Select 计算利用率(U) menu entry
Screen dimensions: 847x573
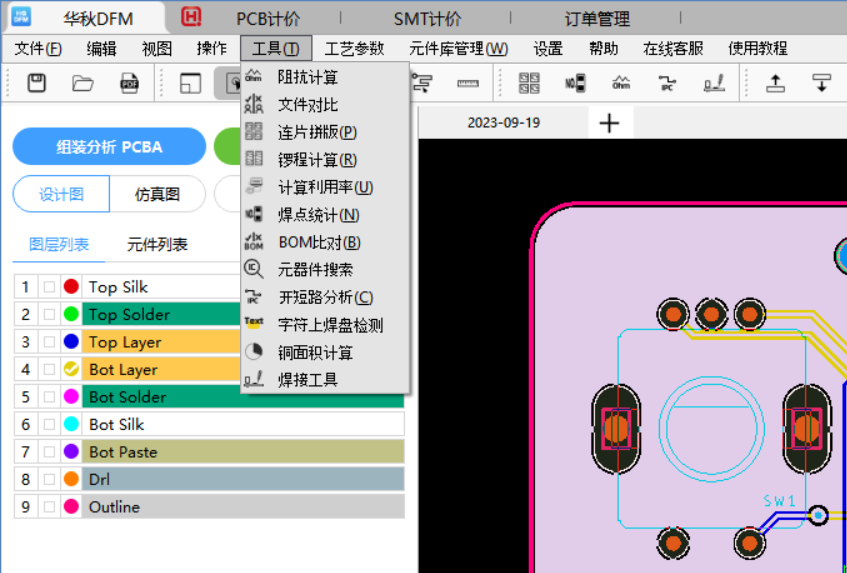point(325,187)
